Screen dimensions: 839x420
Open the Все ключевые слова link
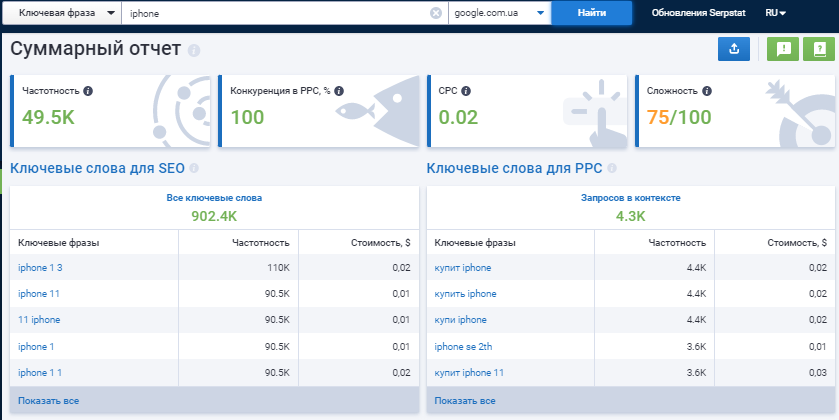point(214,198)
